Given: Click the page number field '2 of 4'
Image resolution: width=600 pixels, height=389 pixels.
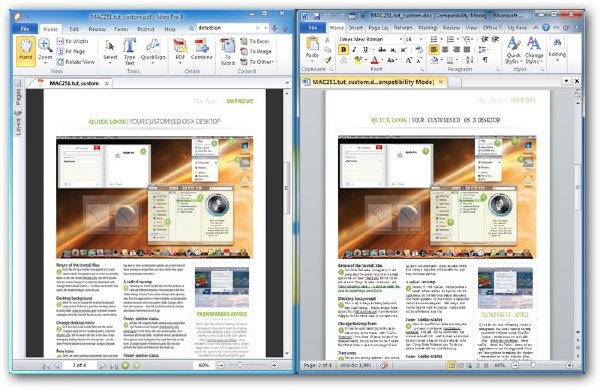Looking at the screenshot, I should (x=79, y=365).
